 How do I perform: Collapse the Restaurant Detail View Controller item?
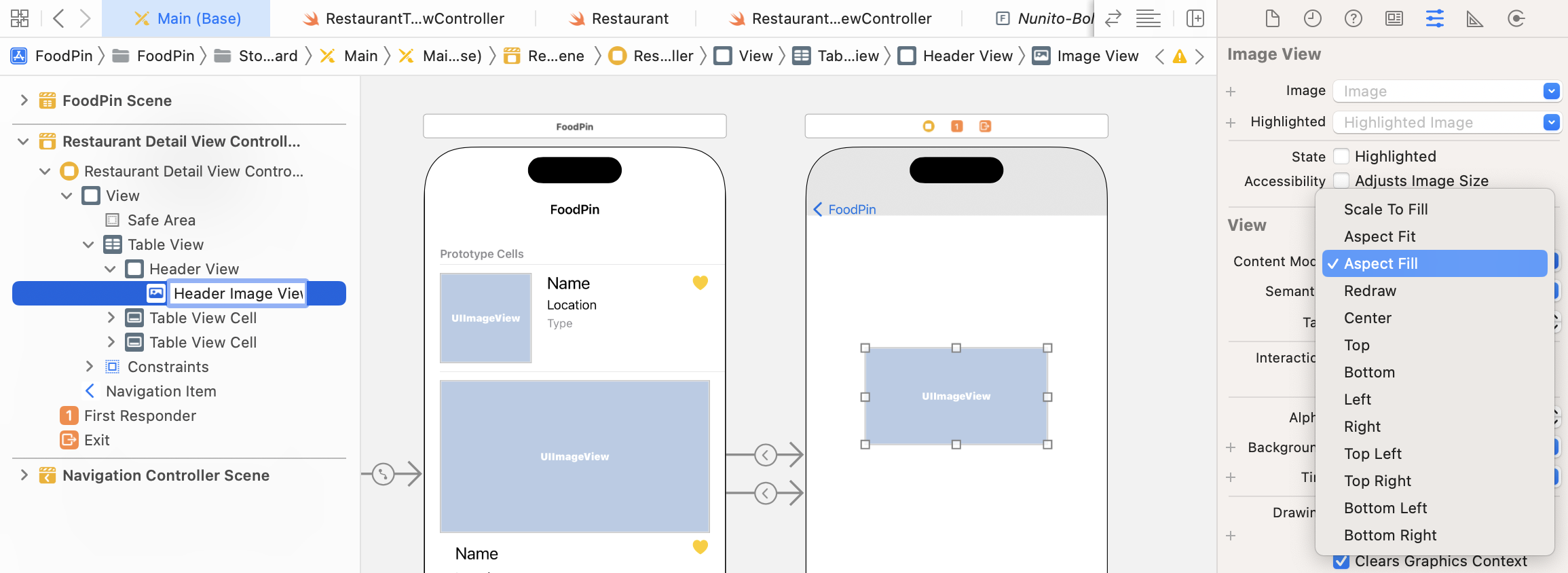45,171
